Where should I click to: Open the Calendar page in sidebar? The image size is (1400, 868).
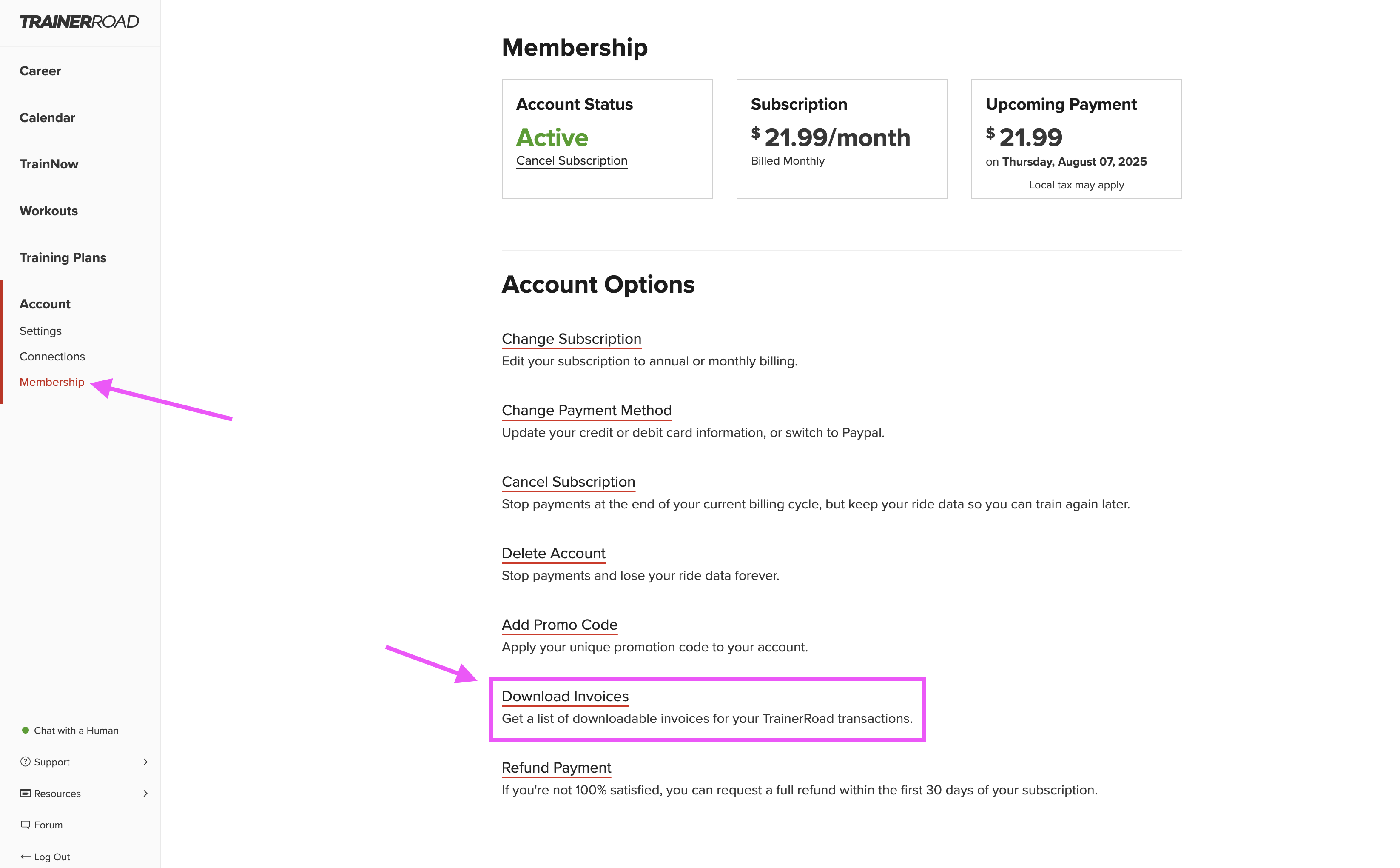click(x=47, y=118)
